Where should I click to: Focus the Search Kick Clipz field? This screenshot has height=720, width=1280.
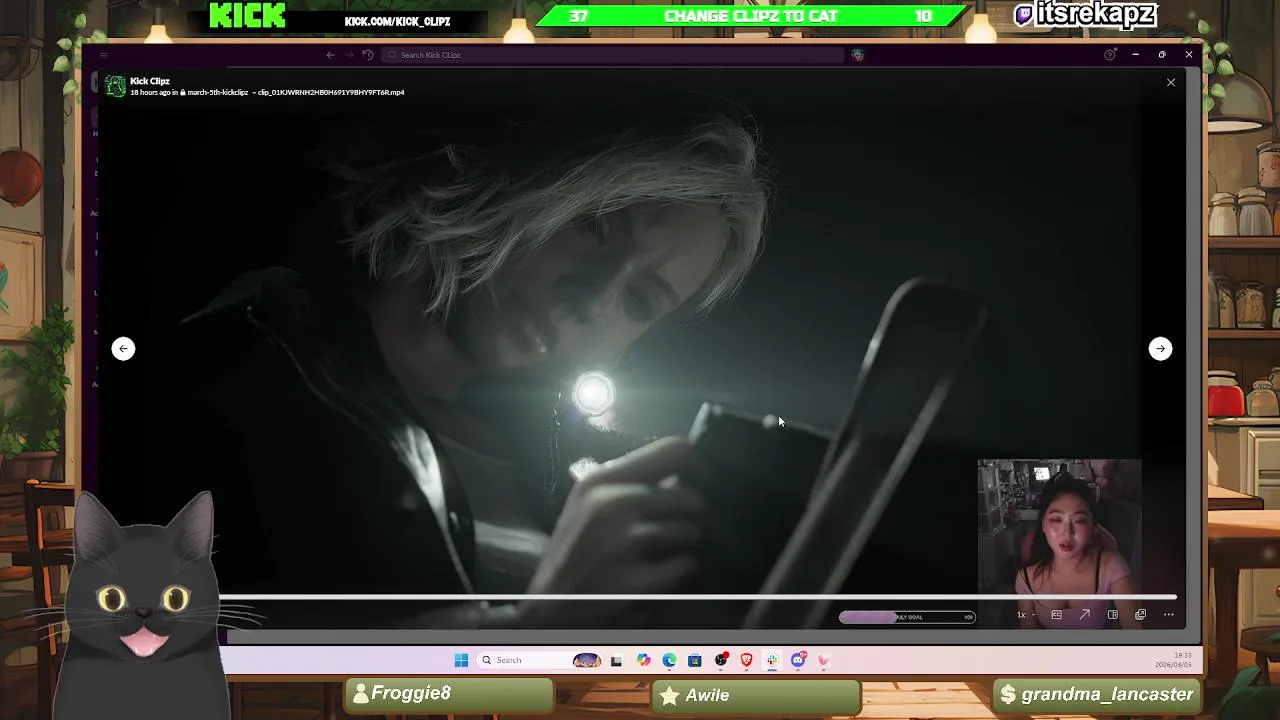(613, 55)
